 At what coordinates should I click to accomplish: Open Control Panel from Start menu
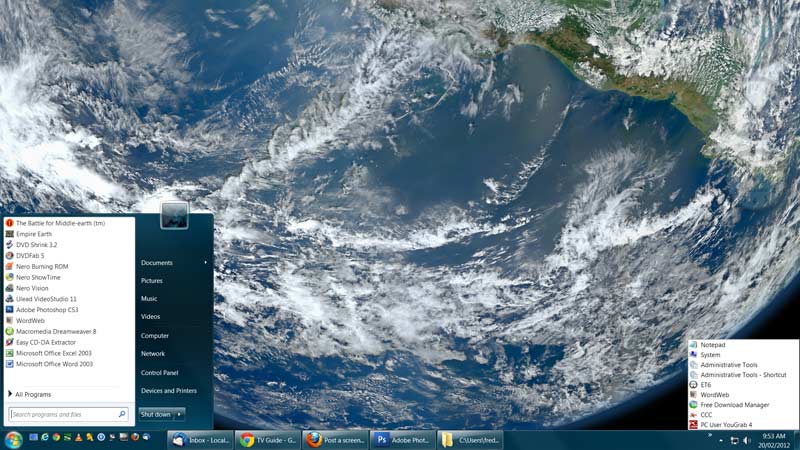(159, 372)
